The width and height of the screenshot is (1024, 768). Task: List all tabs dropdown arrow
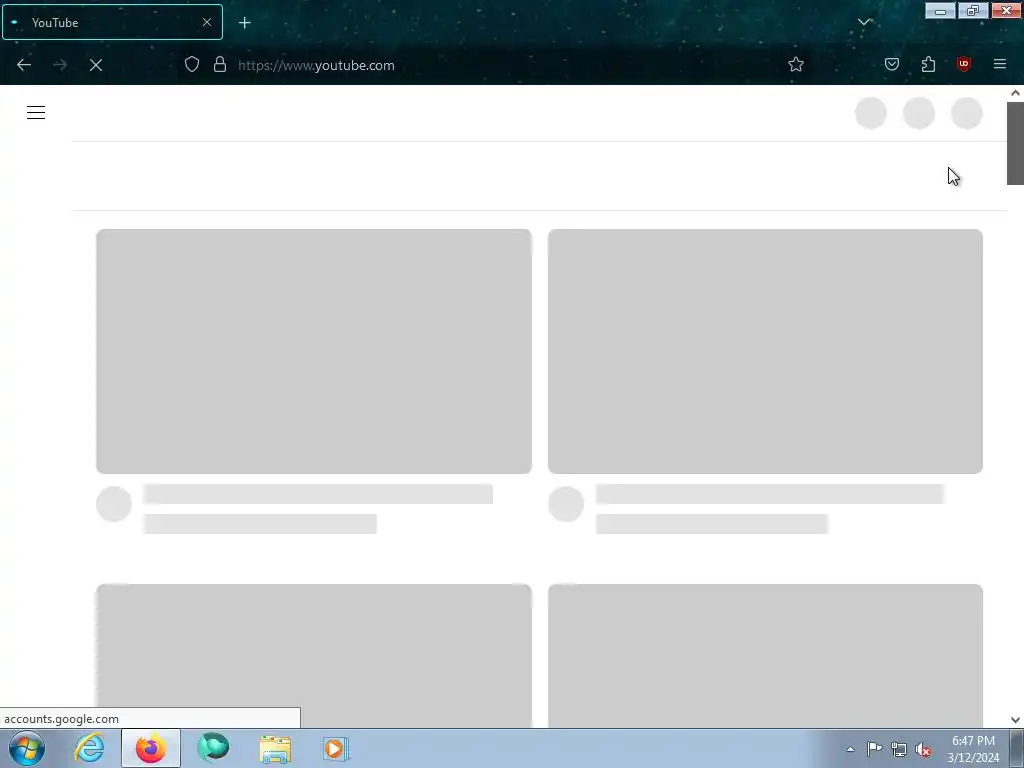click(864, 22)
